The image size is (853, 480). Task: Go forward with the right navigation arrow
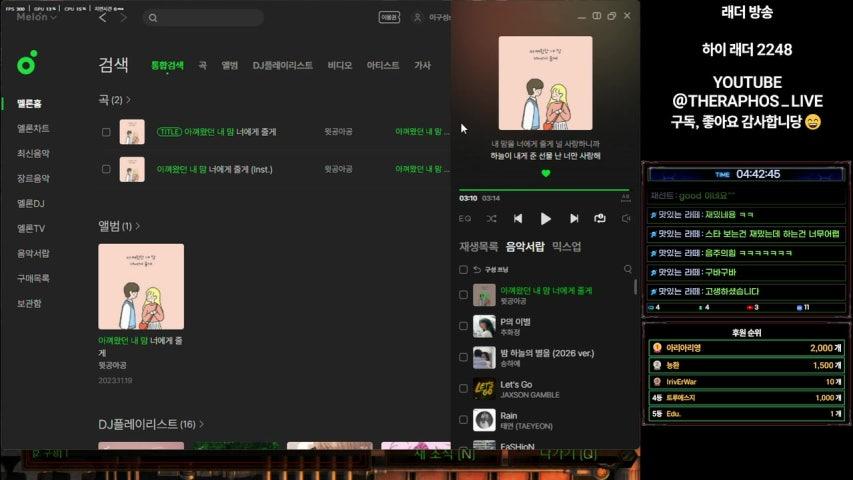[x=123, y=17]
